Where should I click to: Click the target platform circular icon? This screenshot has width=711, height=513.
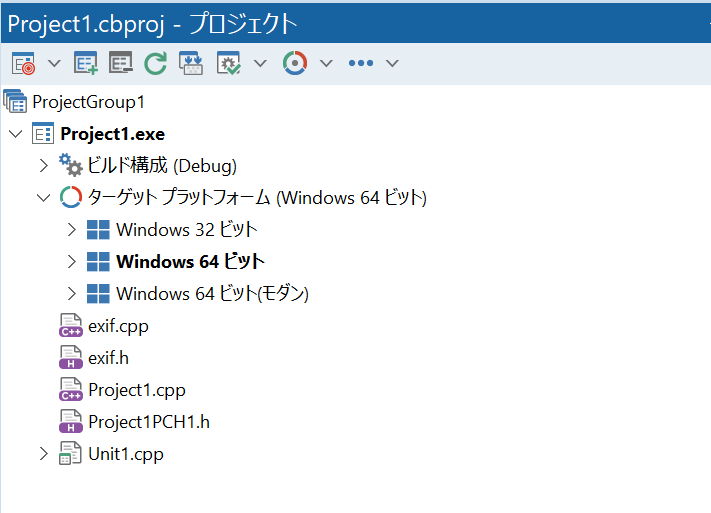(x=294, y=63)
